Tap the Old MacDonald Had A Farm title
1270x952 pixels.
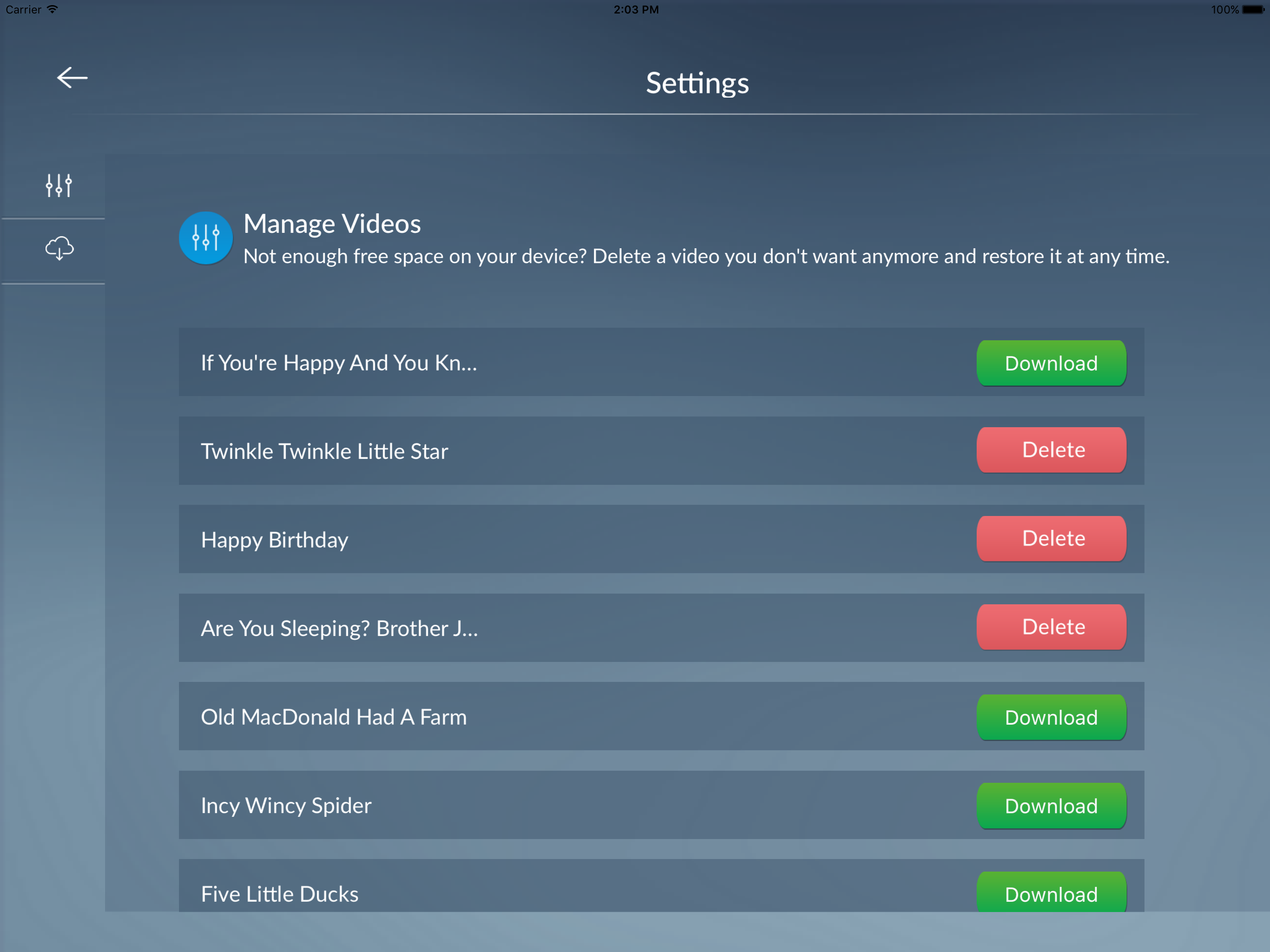[334, 717]
